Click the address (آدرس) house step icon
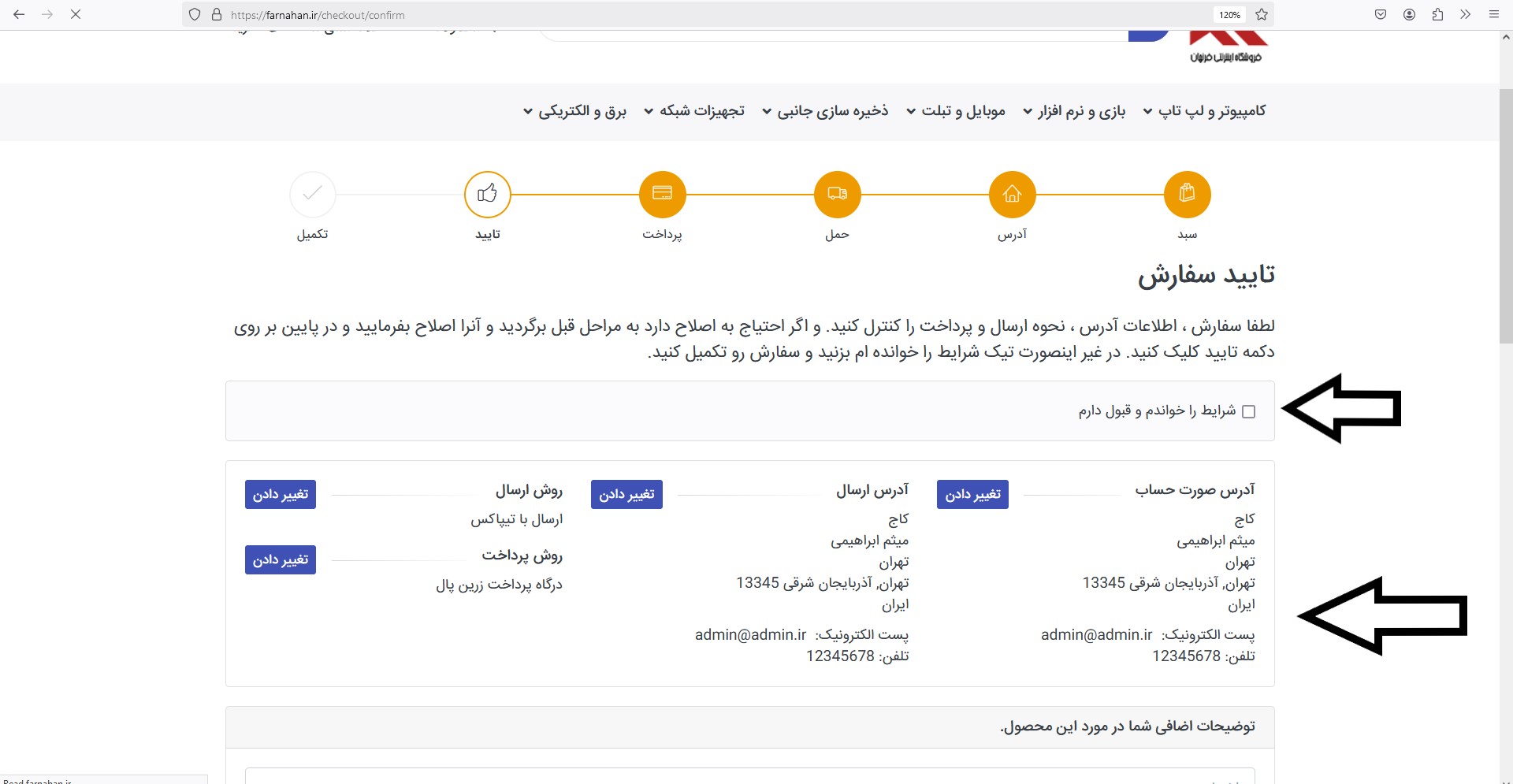Screen dimensions: 1513x784 pyautogui.click(x=1012, y=194)
